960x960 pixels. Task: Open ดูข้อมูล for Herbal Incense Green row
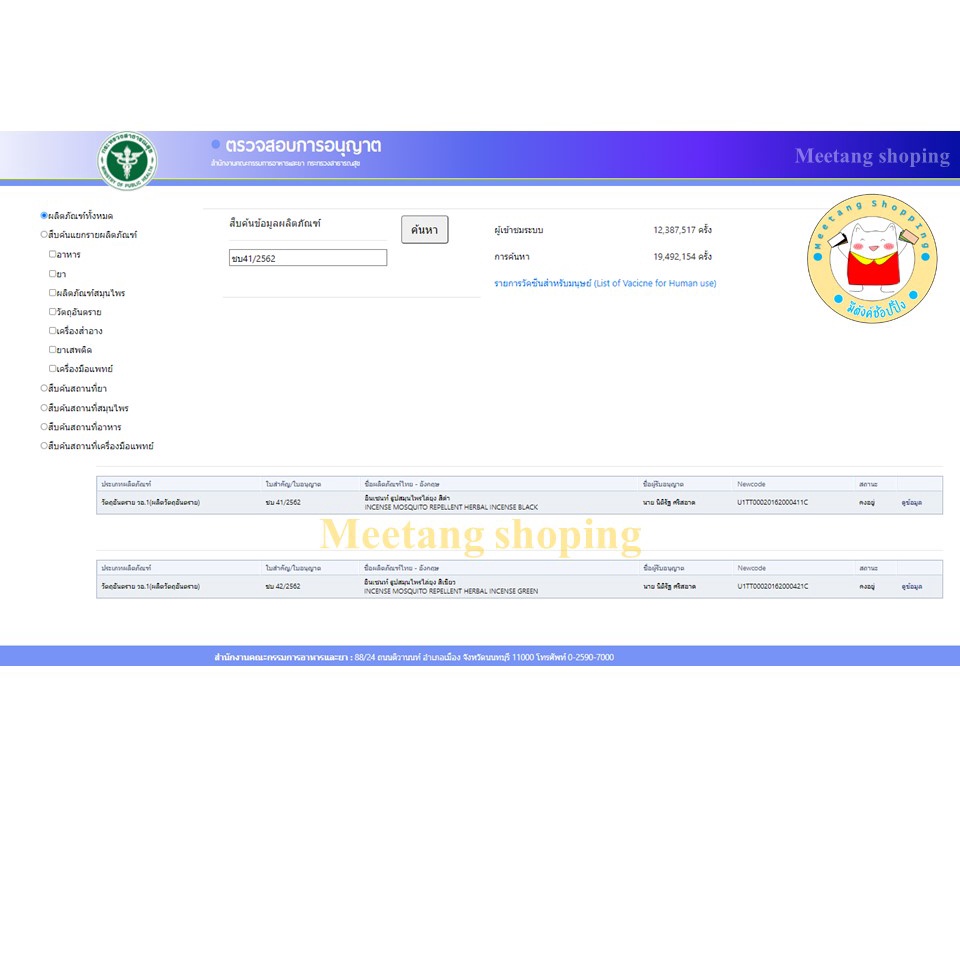(911, 586)
